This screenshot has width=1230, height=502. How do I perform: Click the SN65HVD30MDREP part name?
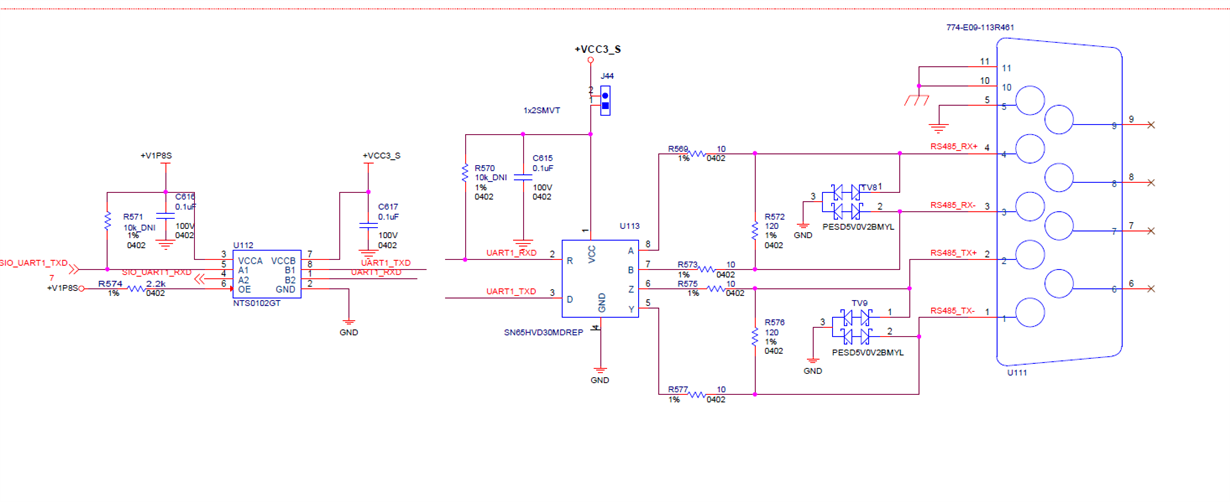pos(543,331)
